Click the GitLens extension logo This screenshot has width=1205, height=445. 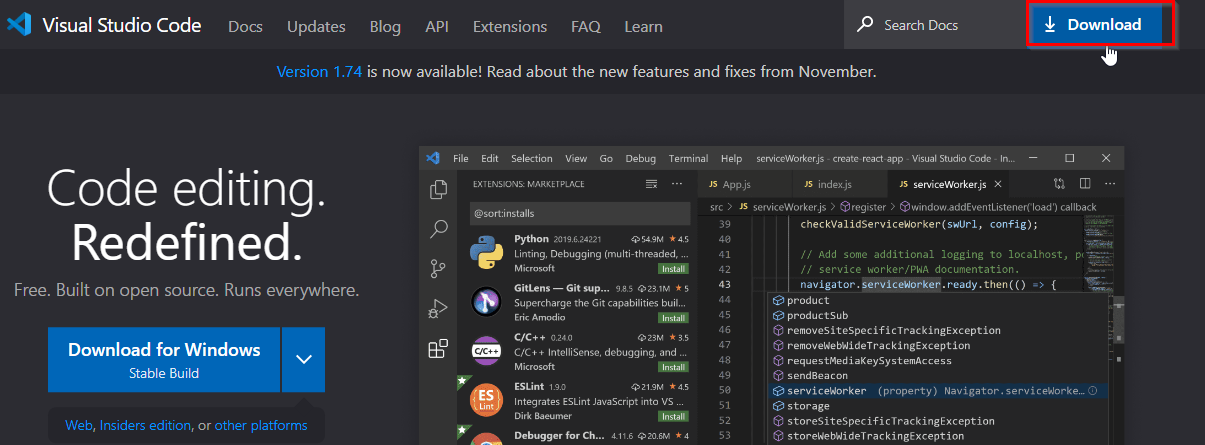tap(486, 301)
